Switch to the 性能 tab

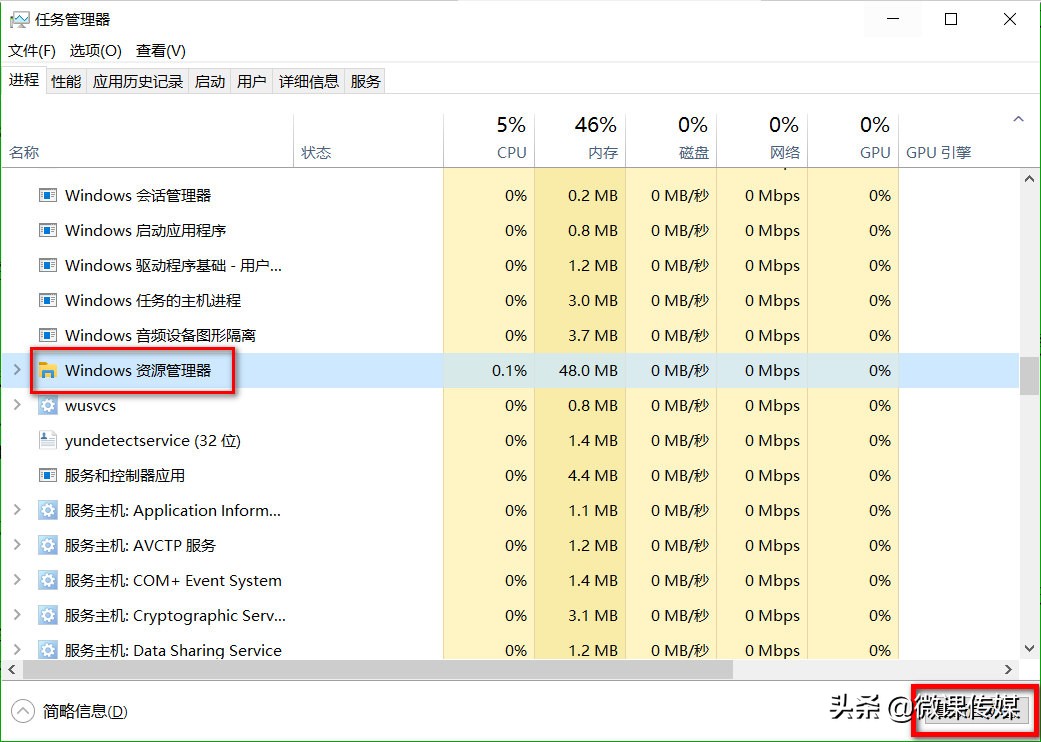(x=65, y=81)
